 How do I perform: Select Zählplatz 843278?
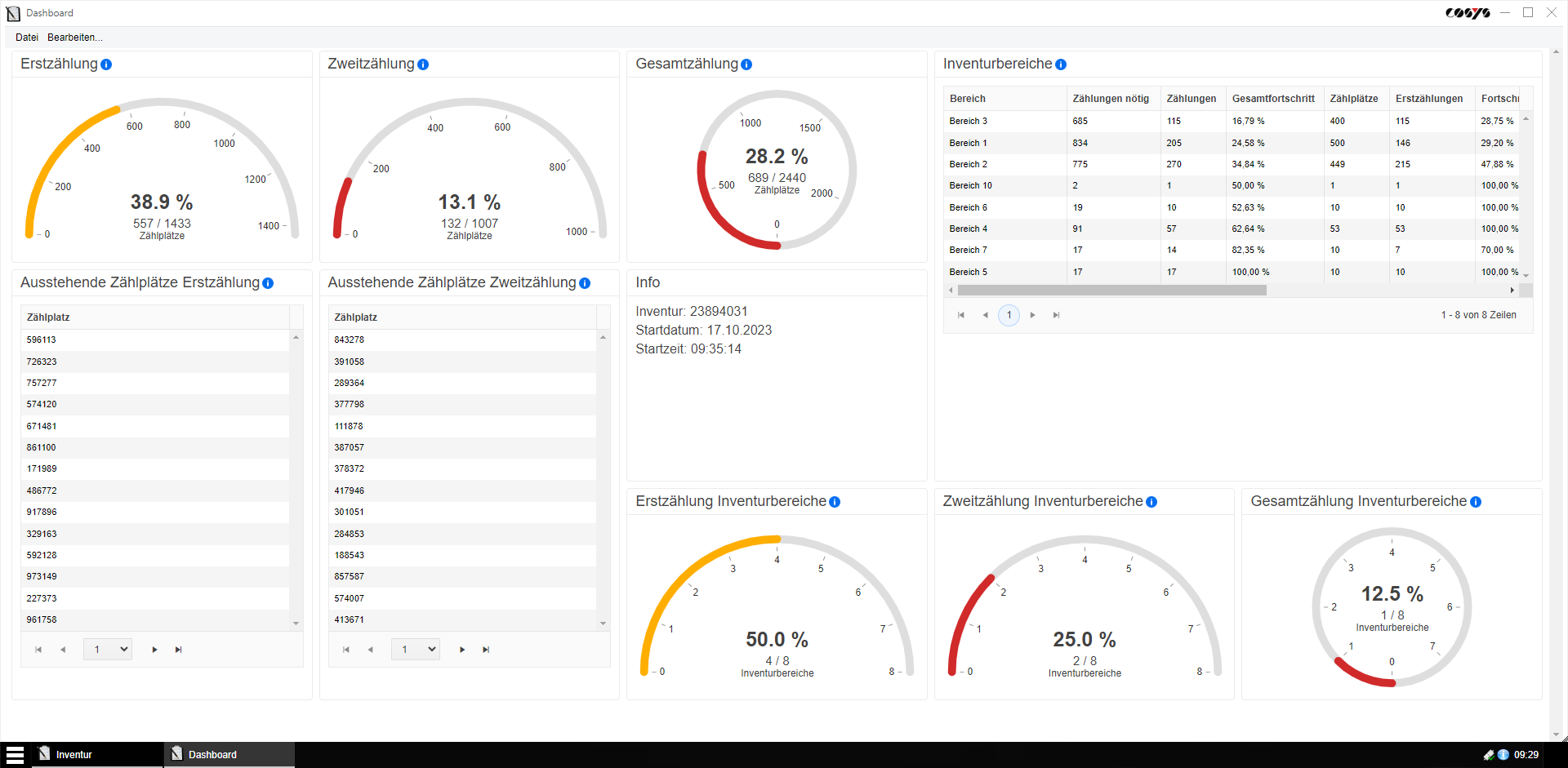462,340
